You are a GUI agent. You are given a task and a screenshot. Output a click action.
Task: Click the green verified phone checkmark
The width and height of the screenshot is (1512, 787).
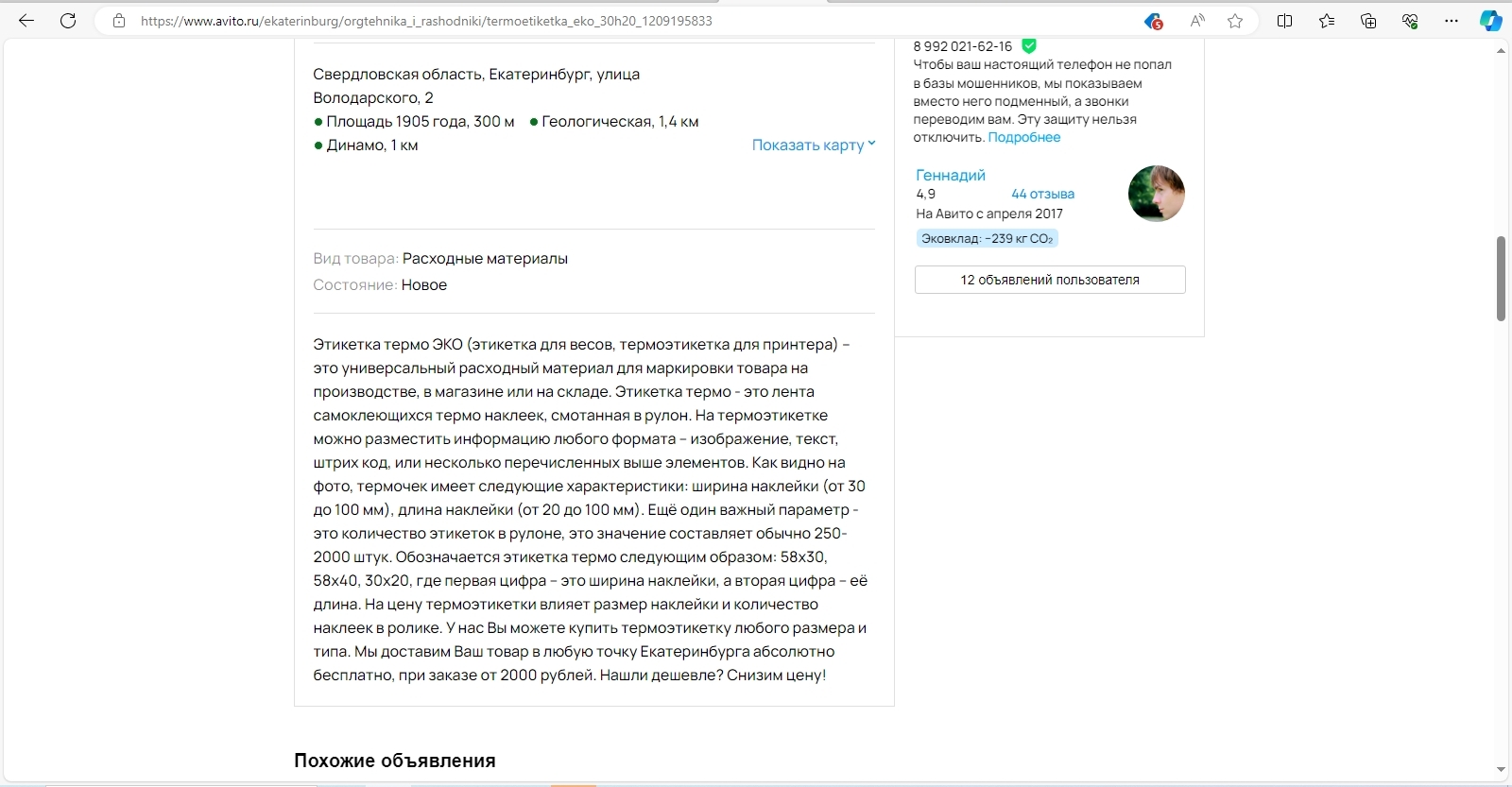click(1029, 45)
